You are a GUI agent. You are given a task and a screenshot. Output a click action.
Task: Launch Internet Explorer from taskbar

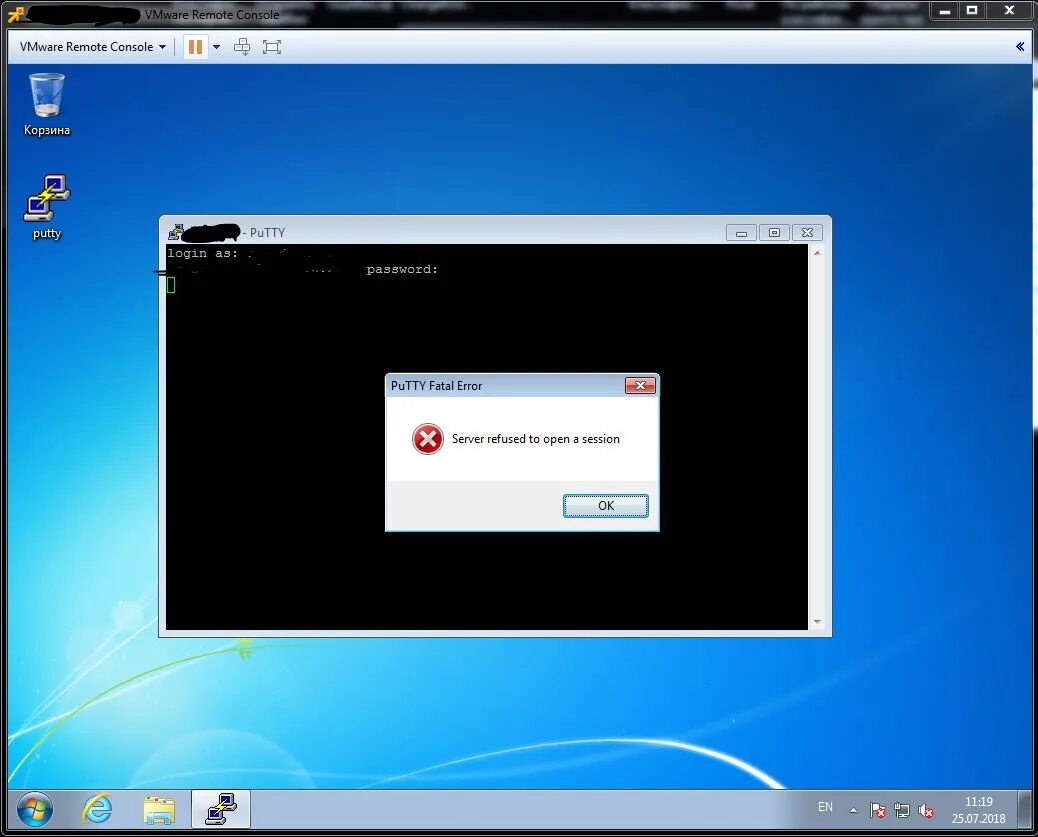97,809
